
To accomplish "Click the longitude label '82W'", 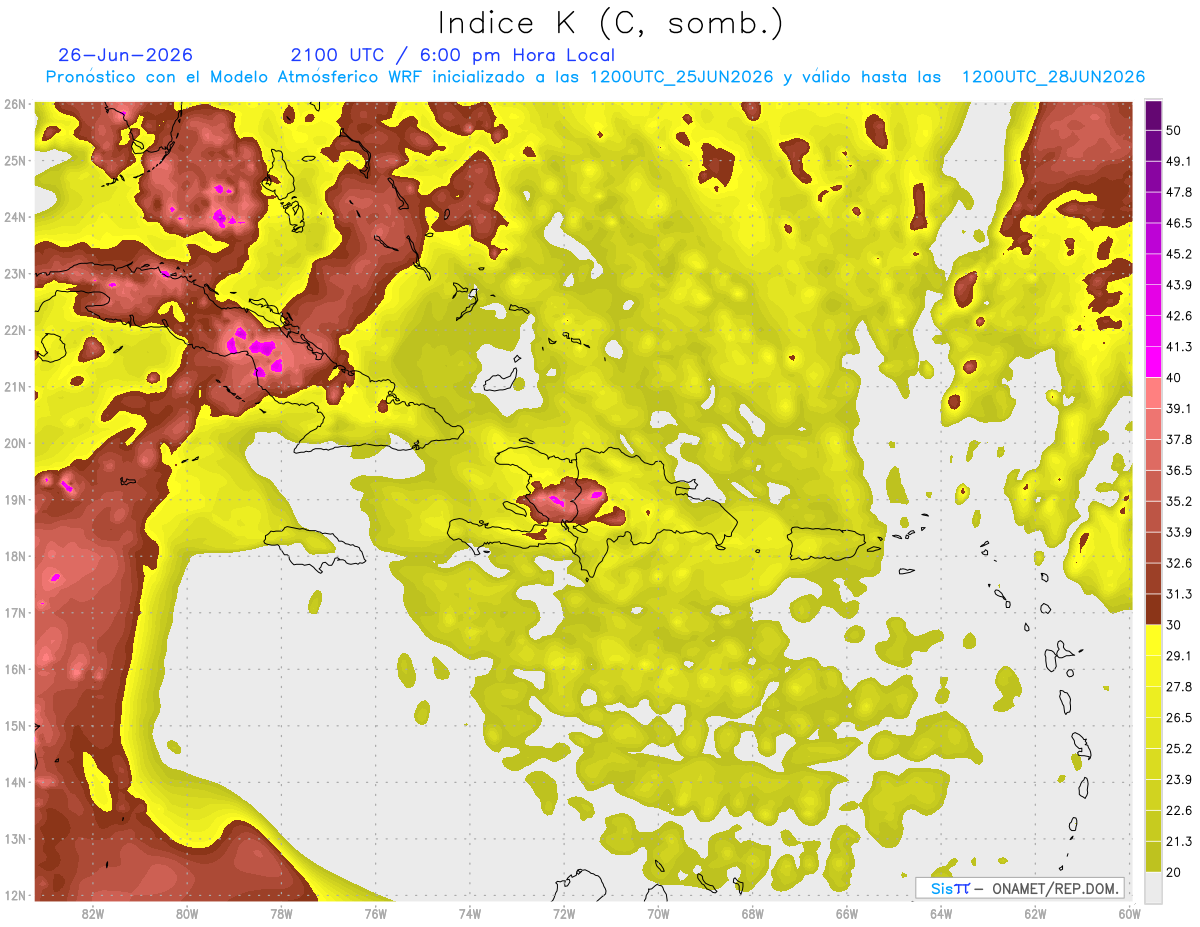I will click(x=93, y=913).
